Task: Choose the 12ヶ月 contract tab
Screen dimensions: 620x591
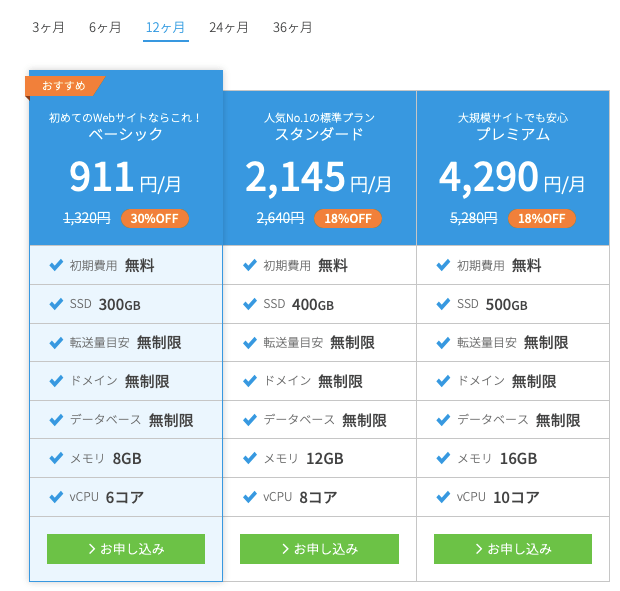Action: (x=166, y=27)
